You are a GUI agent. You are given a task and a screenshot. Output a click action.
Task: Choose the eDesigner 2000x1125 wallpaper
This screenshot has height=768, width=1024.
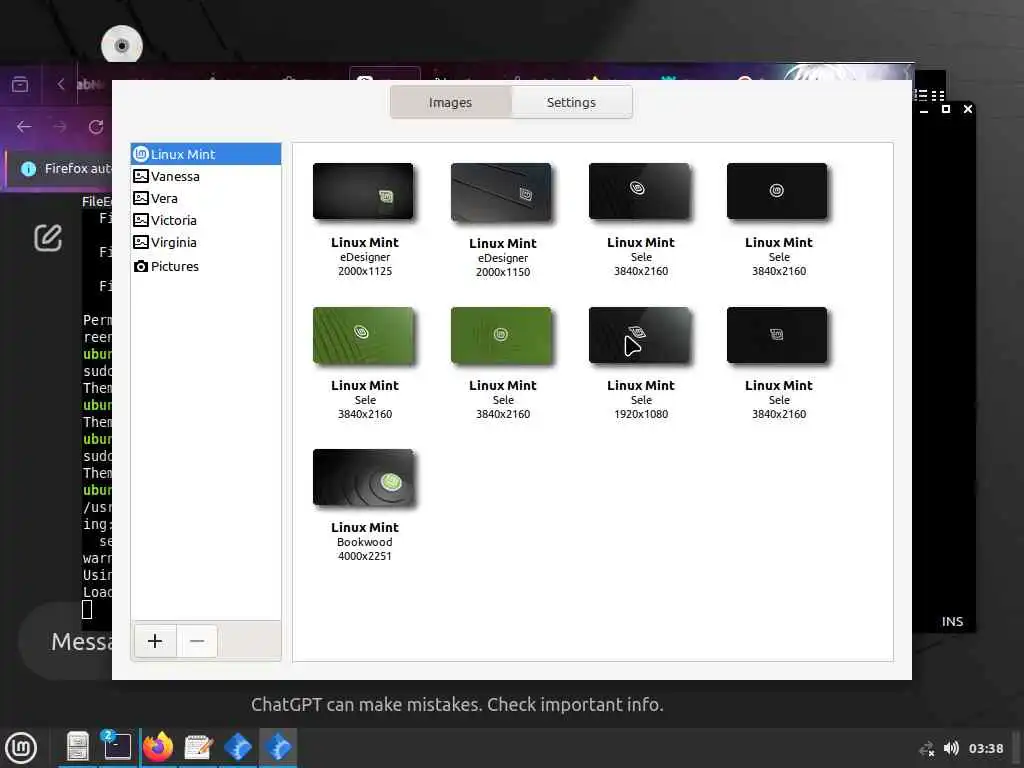363,191
